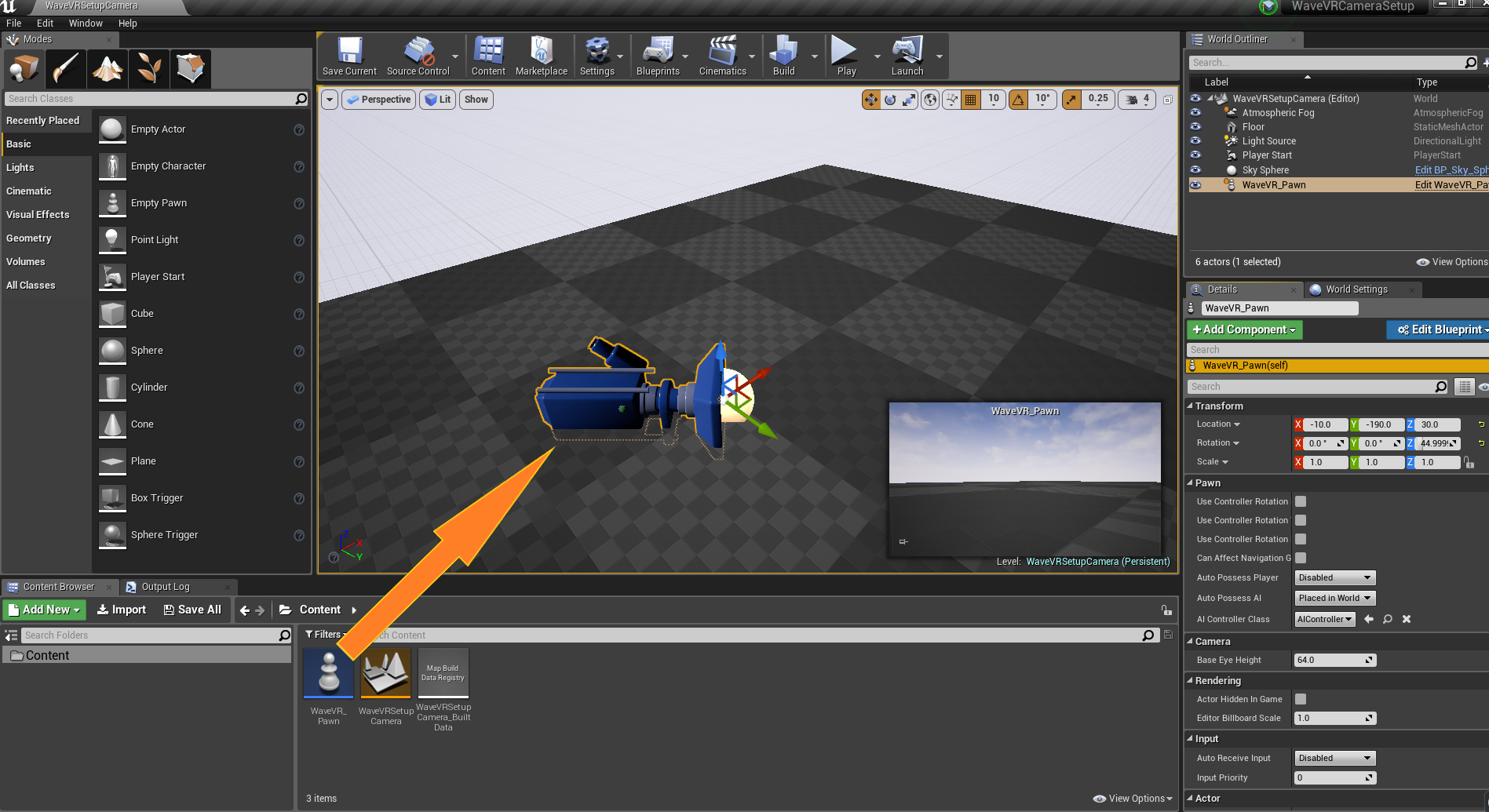Maximize or restore the viewport icon
Screen dimensions: 1489x812
coord(1168,100)
